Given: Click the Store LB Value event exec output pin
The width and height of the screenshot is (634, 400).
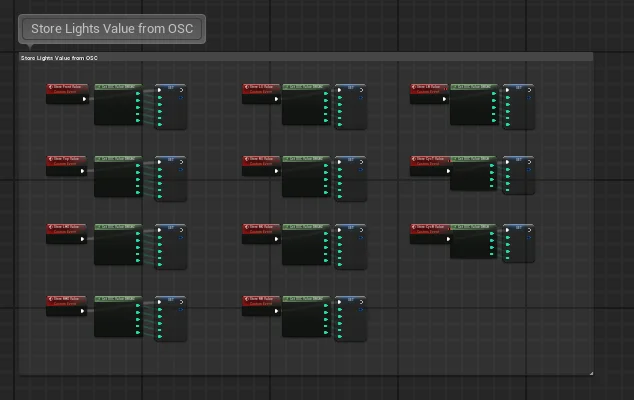Looking at the screenshot, I should (x=444, y=99).
